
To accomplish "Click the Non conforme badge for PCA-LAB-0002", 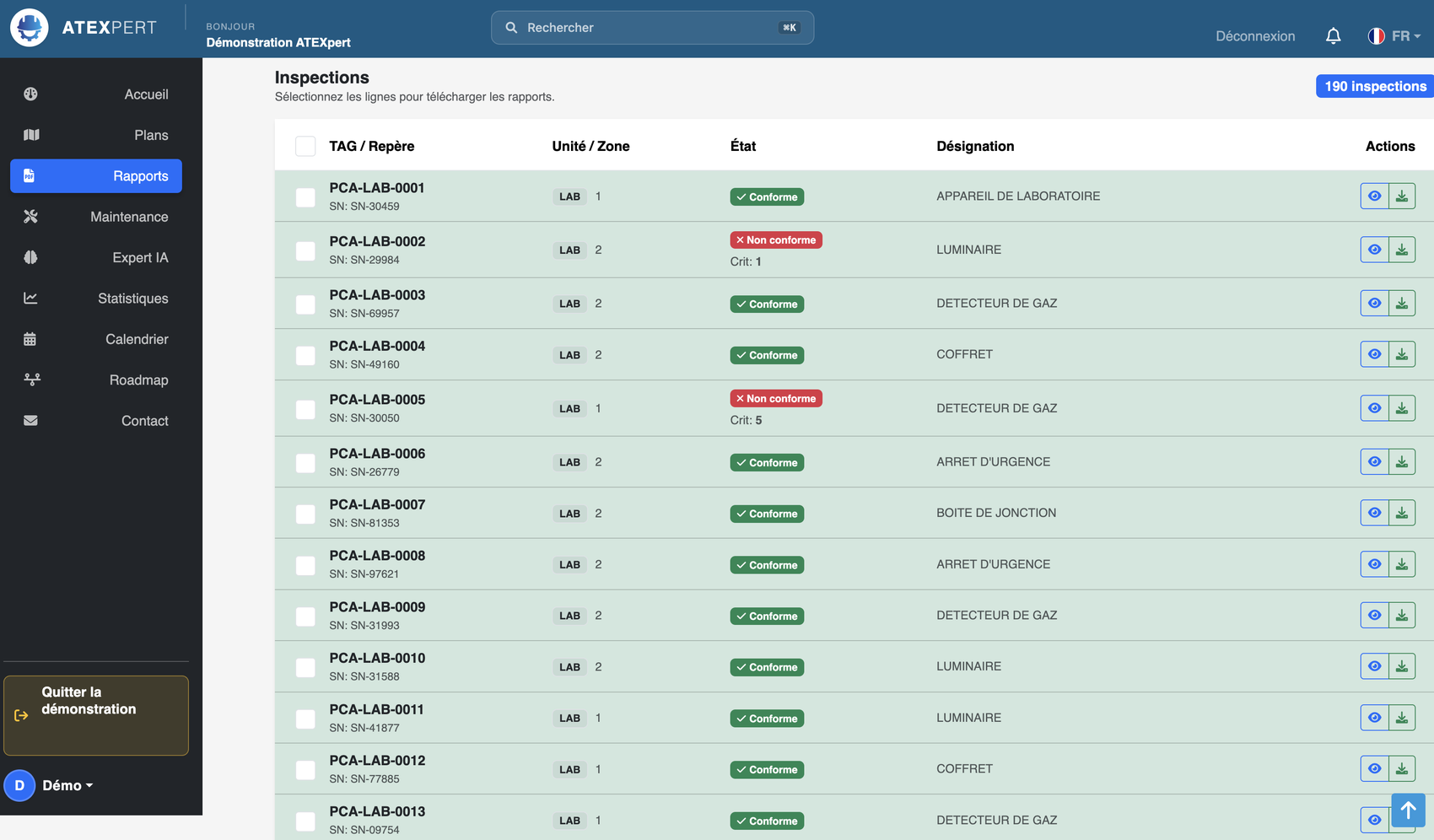I will pos(776,240).
